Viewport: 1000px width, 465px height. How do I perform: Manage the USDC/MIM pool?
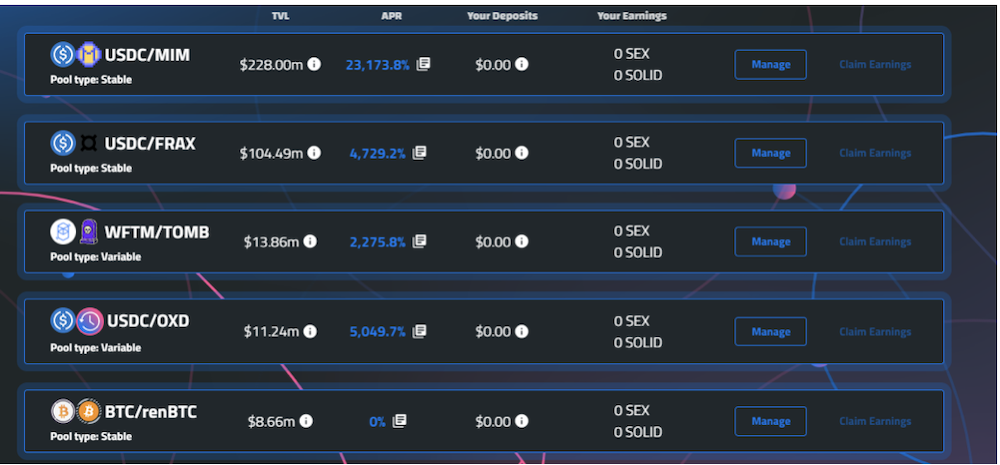[x=770, y=64]
